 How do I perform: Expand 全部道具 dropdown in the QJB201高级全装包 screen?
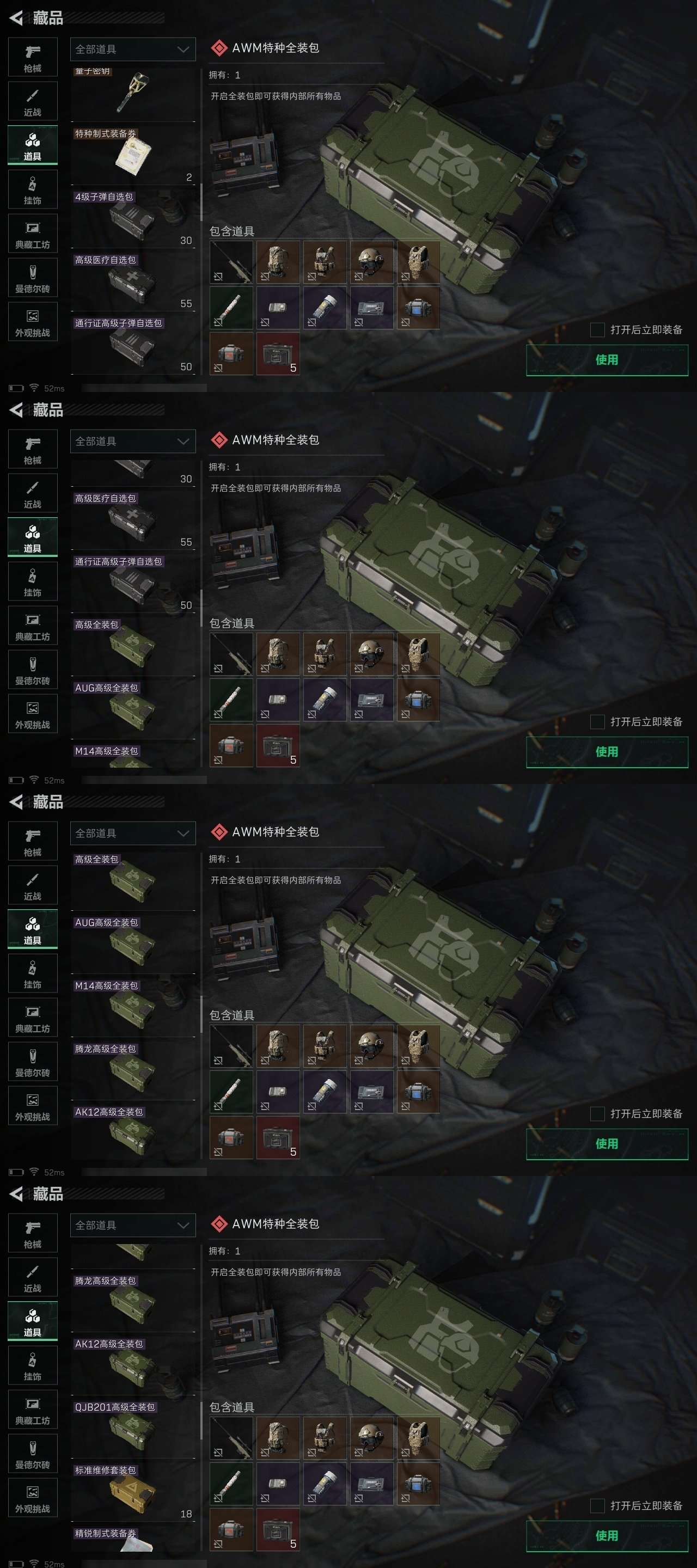pyautogui.click(x=133, y=1226)
